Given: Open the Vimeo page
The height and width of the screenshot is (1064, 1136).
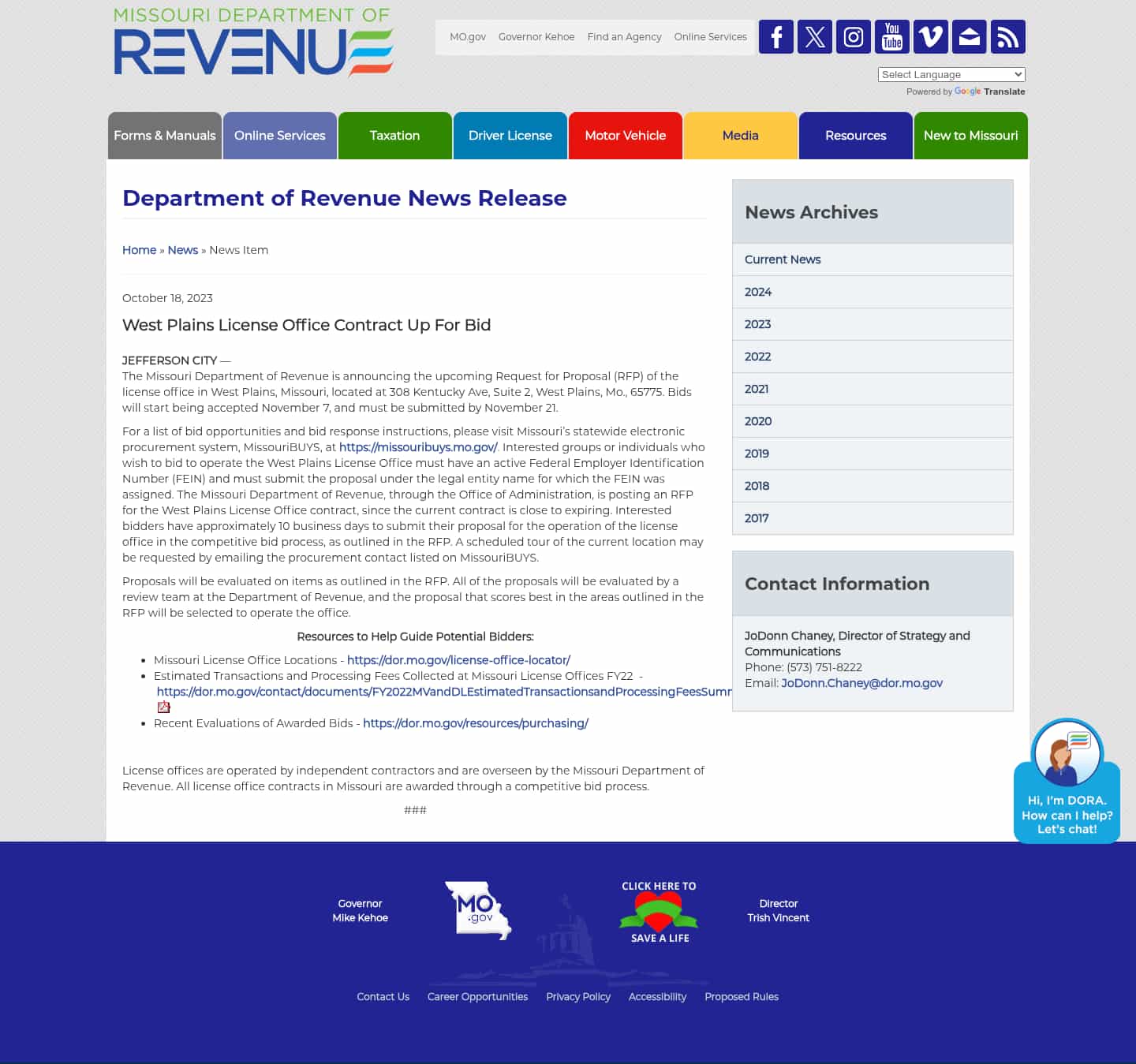Looking at the screenshot, I should click(930, 36).
